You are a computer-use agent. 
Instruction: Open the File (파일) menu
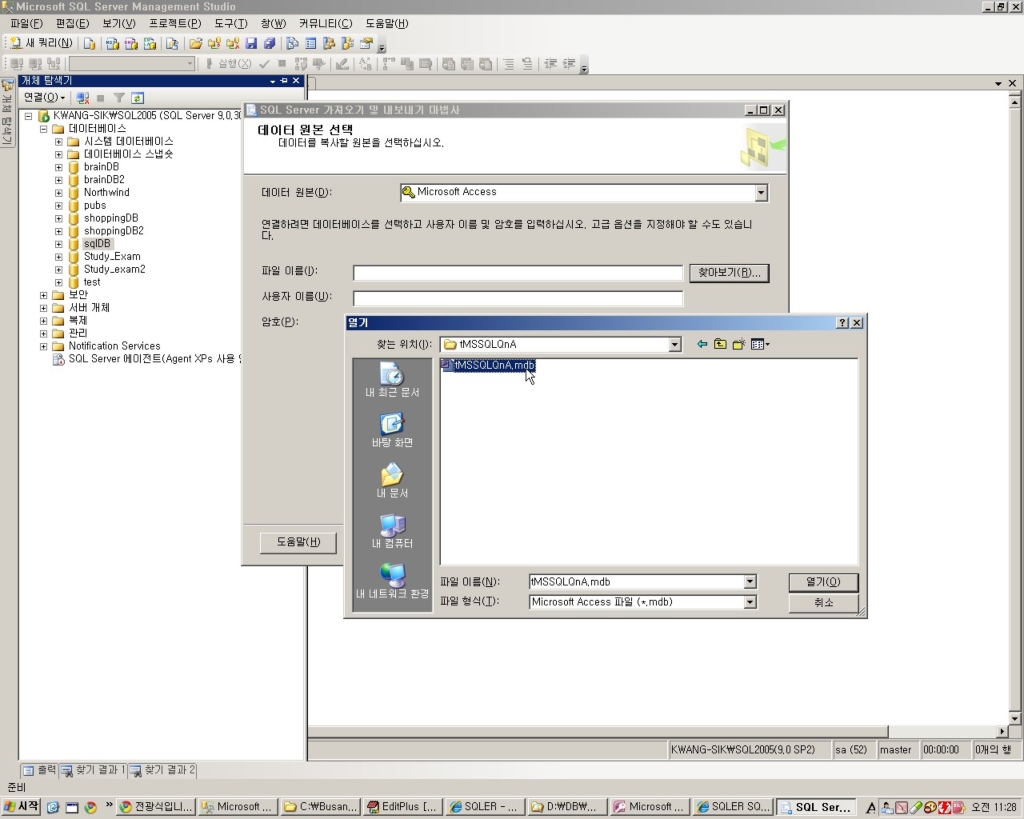point(26,24)
